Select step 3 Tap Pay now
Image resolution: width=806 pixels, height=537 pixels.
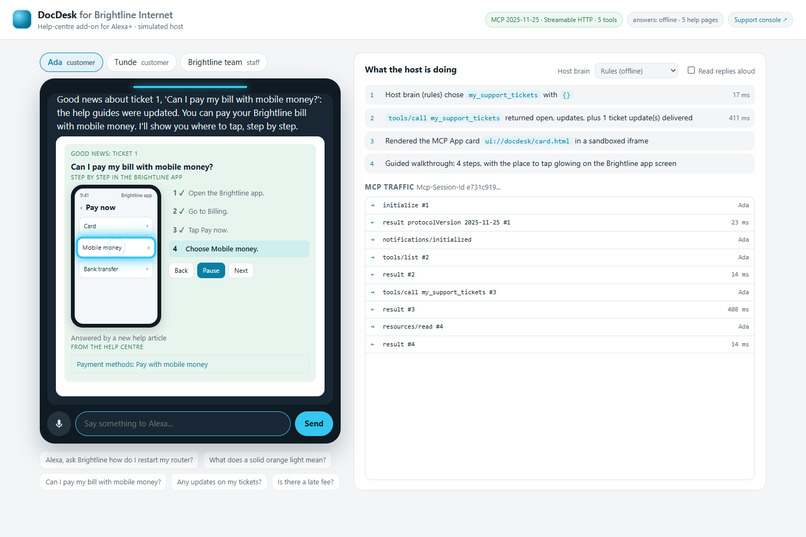(x=239, y=230)
